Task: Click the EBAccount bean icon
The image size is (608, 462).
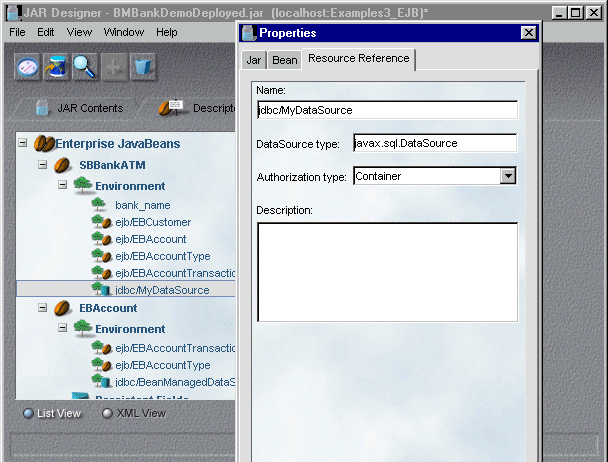Action: (x=62, y=308)
